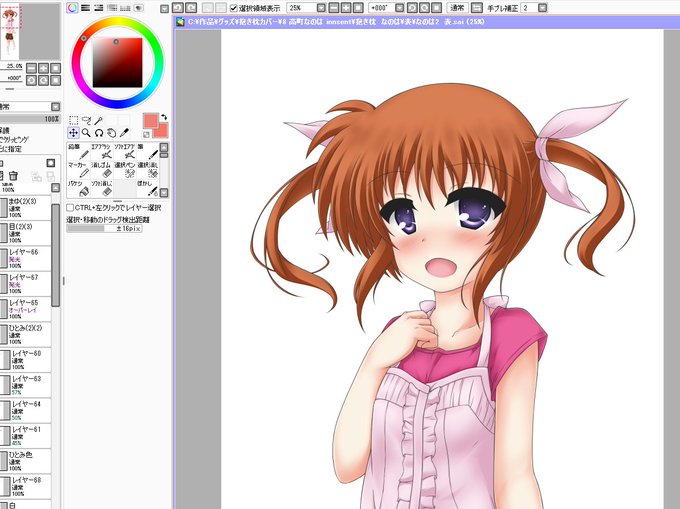Select the eyedropper color picker tool
The height and width of the screenshot is (509, 680).
(x=124, y=133)
